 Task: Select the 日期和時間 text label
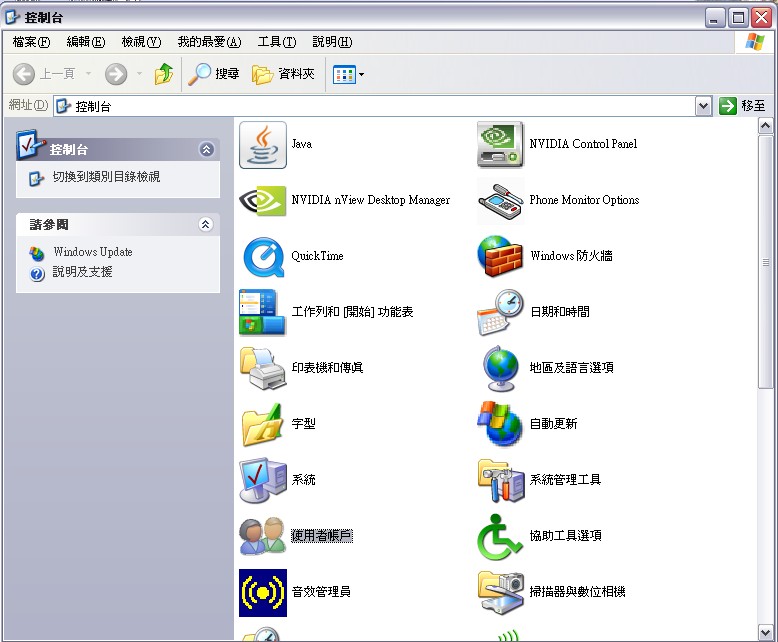tap(560, 312)
